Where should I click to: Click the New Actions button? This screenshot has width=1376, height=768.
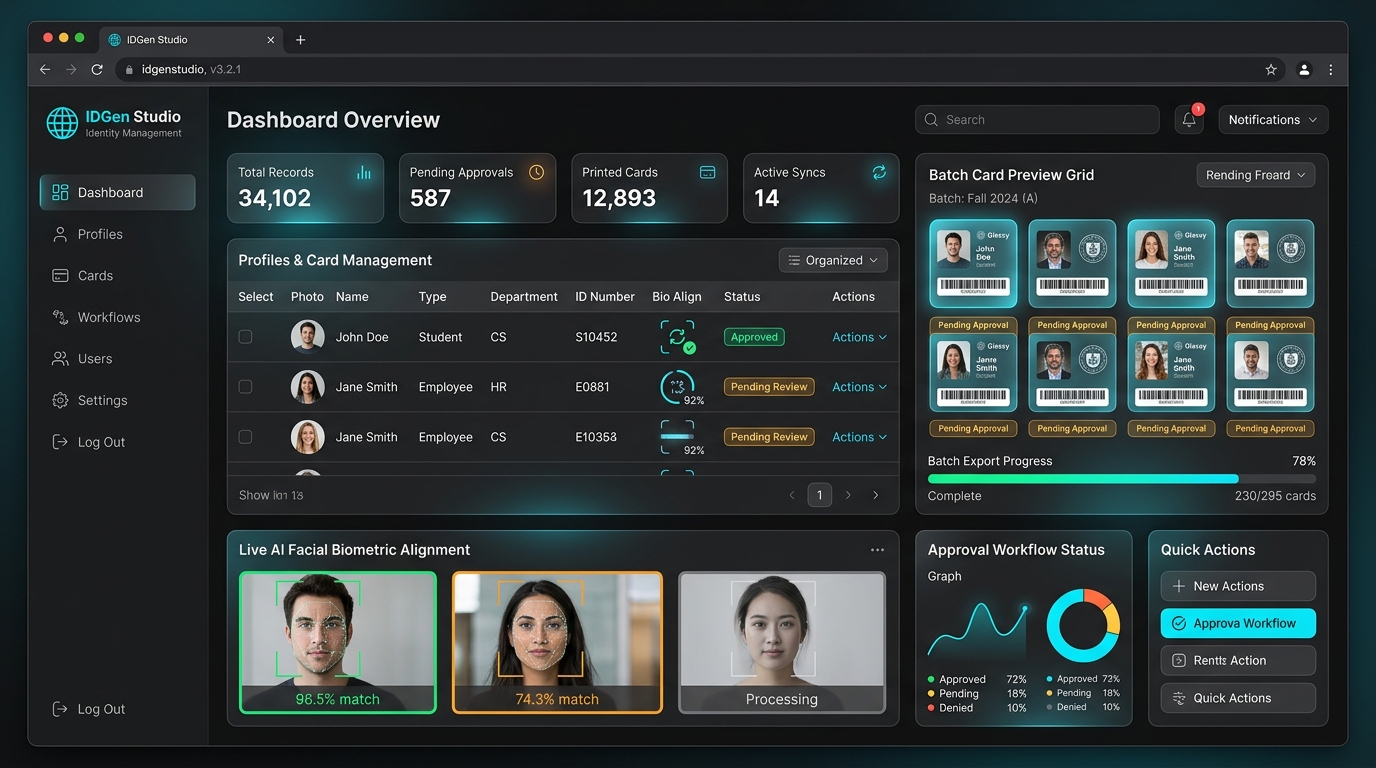point(1238,586)
